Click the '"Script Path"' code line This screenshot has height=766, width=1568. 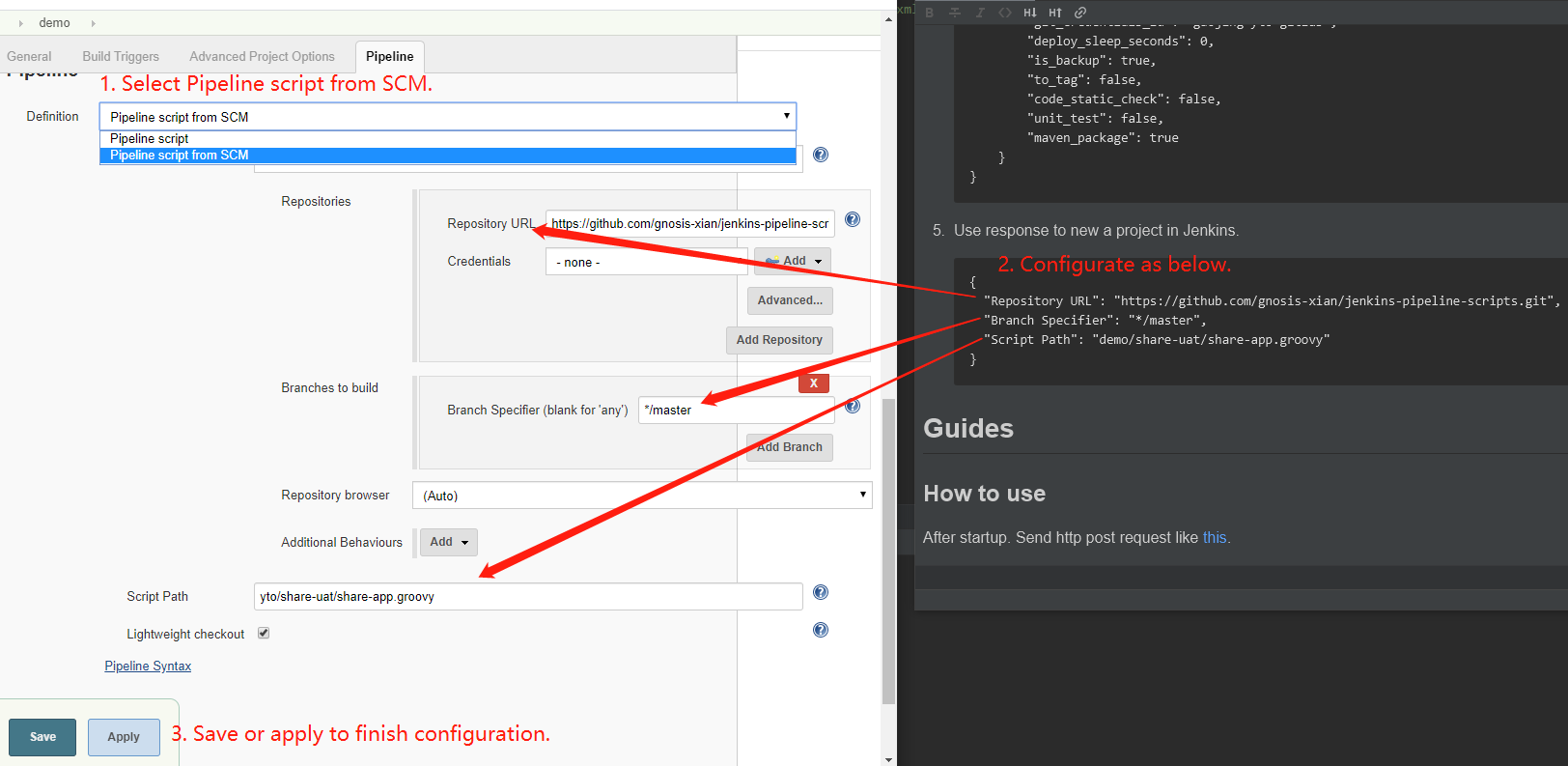pos(1157,340)
